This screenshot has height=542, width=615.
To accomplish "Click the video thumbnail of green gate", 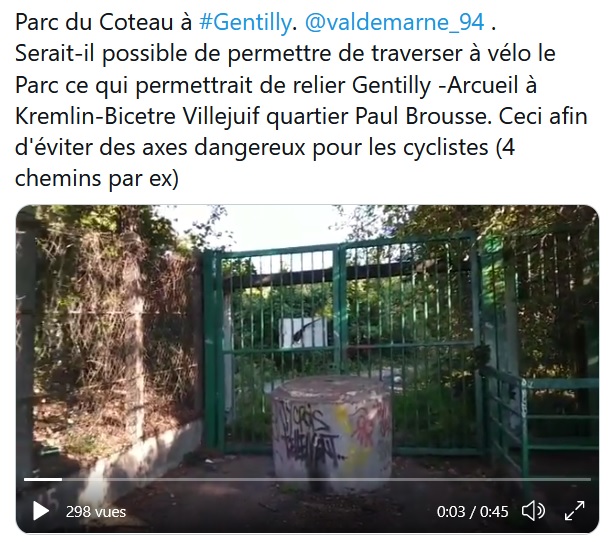I will click(307, 369).
